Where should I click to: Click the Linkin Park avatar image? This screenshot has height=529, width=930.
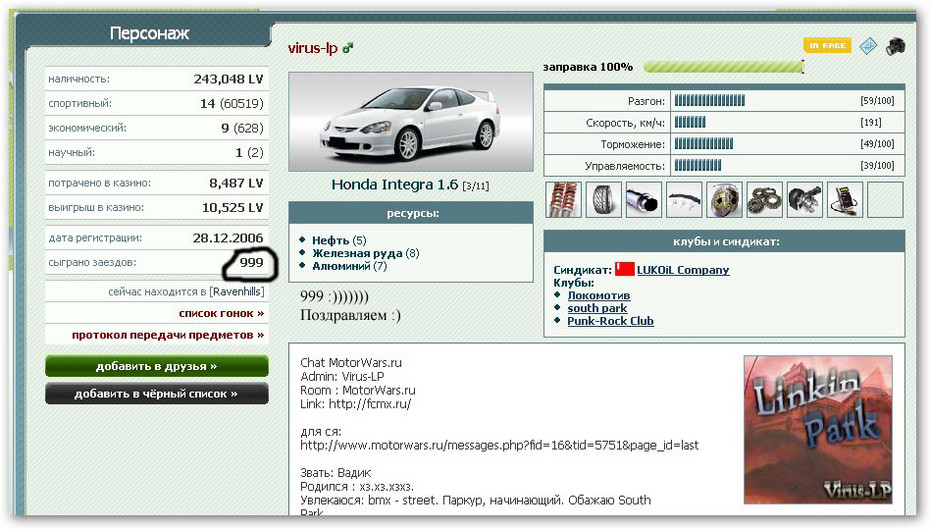point(818,429)
